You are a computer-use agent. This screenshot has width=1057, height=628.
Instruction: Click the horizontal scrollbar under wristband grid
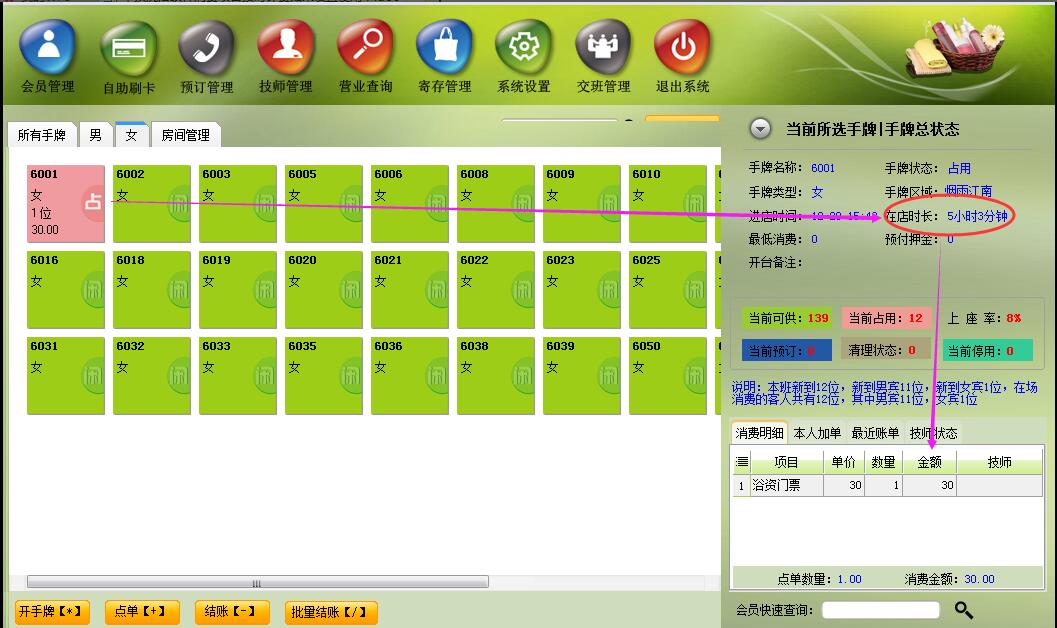[258, 582]
